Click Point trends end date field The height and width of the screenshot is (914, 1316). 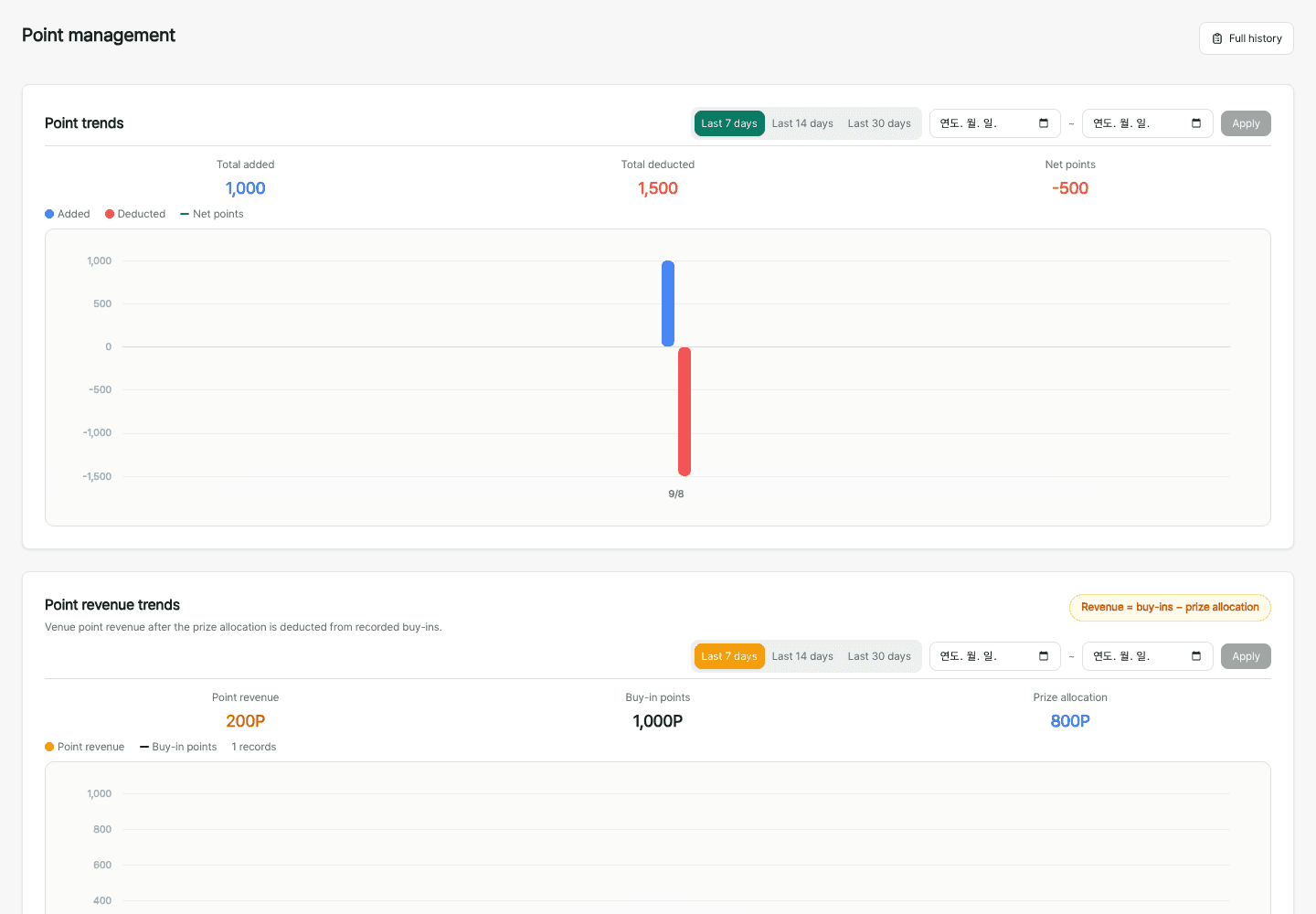tap(1147, 123)
